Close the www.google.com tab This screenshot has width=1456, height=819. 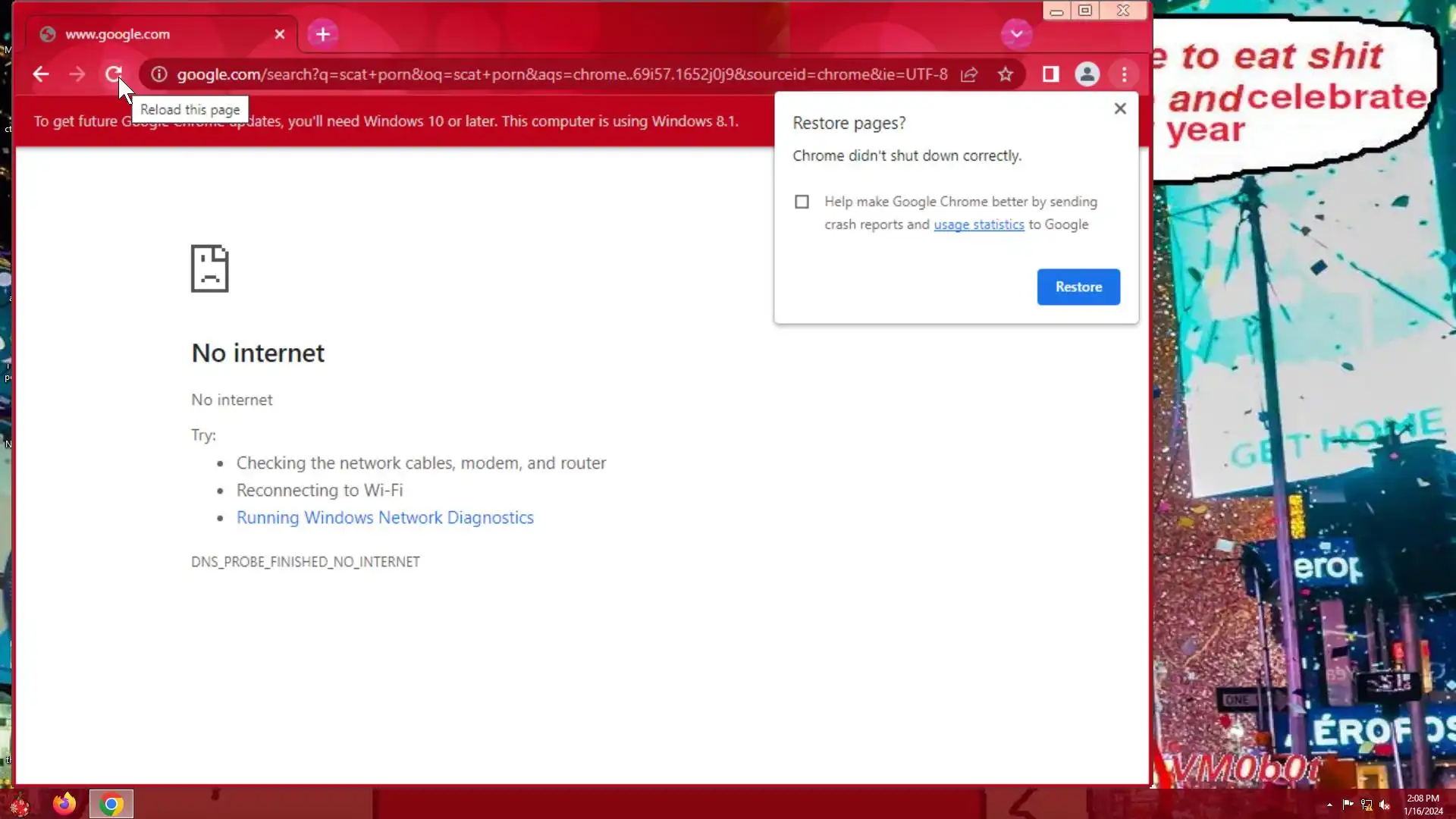280,34
